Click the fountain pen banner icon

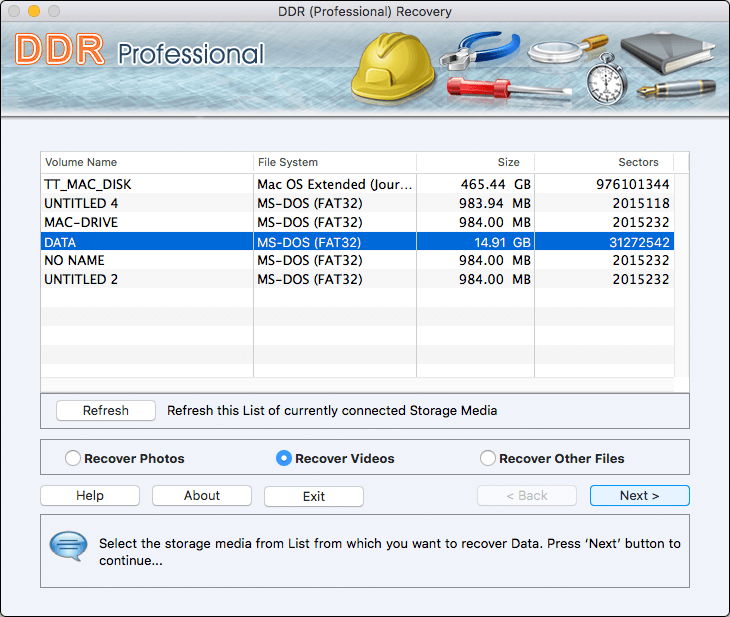tap(676, 88)
